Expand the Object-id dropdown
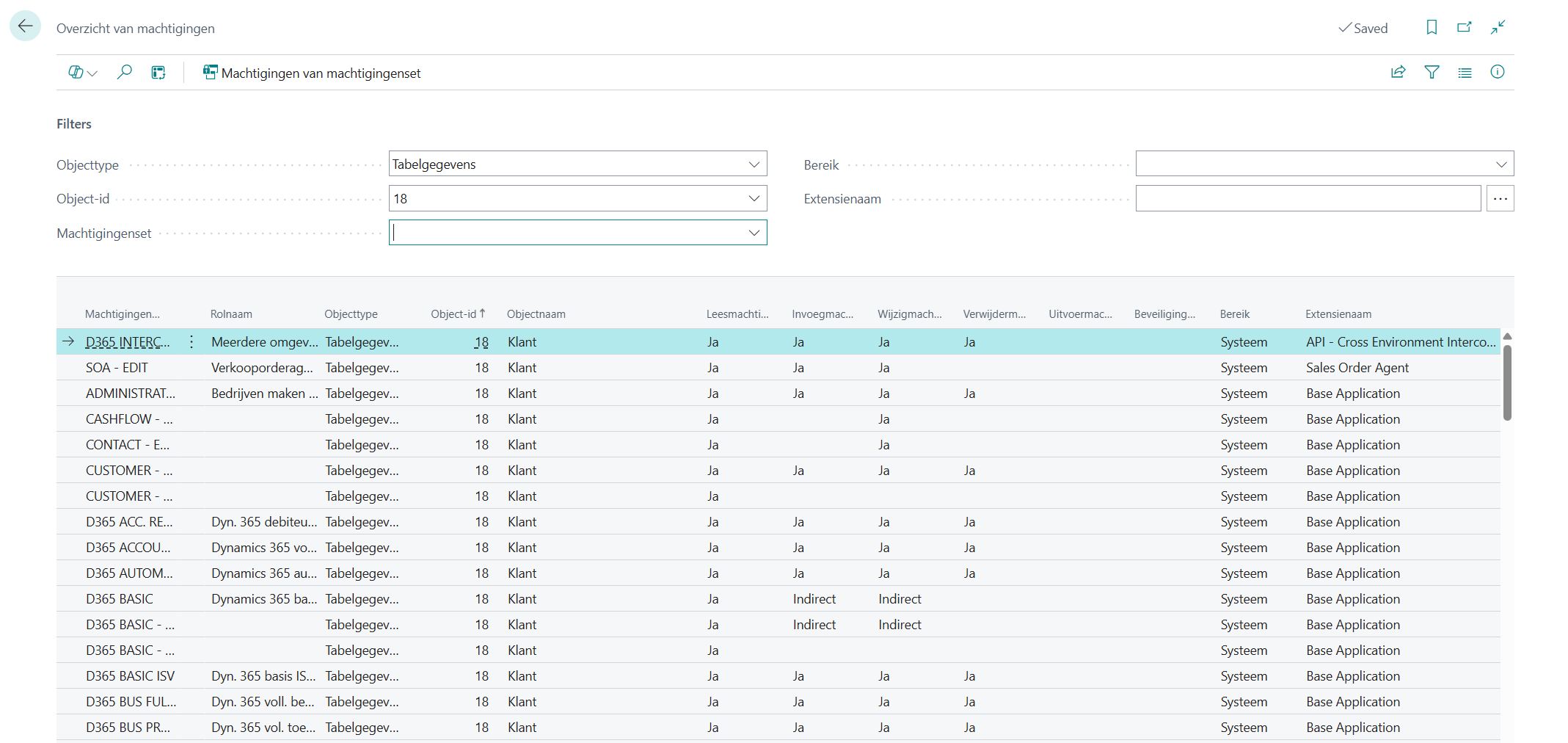Viewport: 1568px width, 743px height. tap(754, 198)
